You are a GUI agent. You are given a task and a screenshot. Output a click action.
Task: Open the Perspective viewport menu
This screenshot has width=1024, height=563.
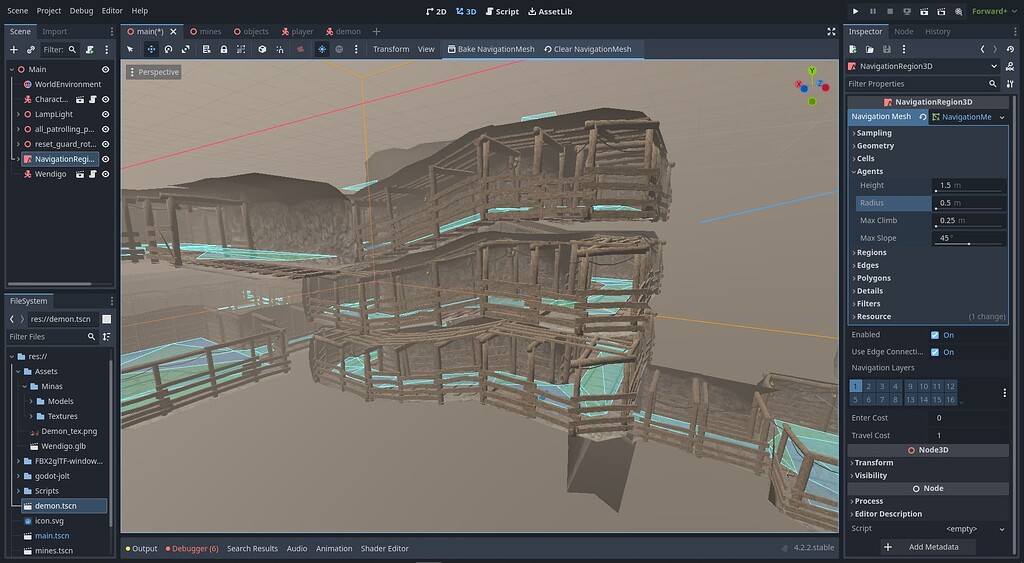[x=153, y=72]
